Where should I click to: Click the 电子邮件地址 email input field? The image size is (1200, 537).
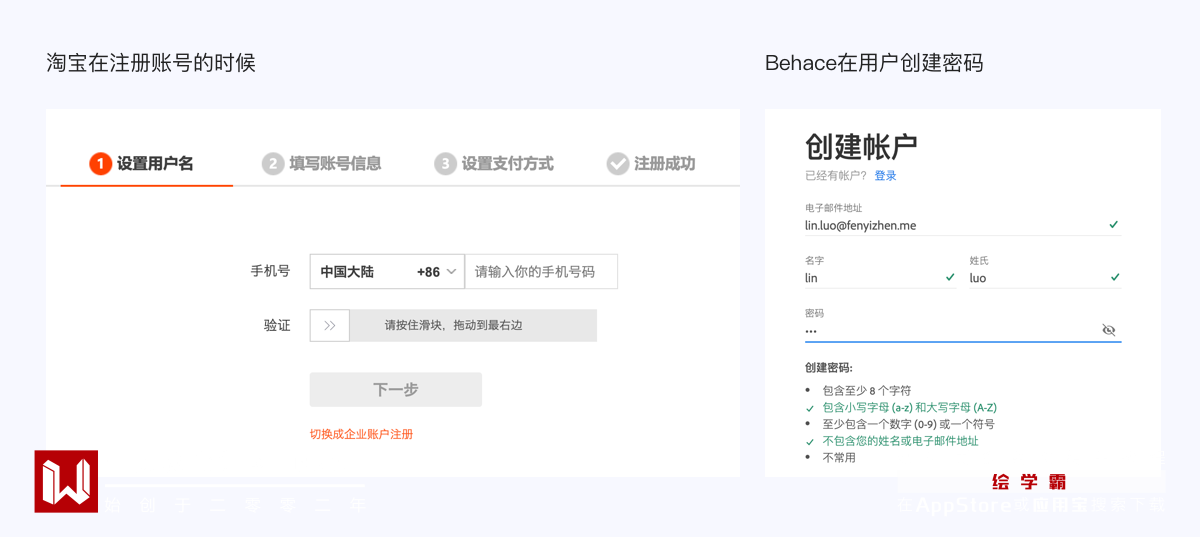[950, 226]
